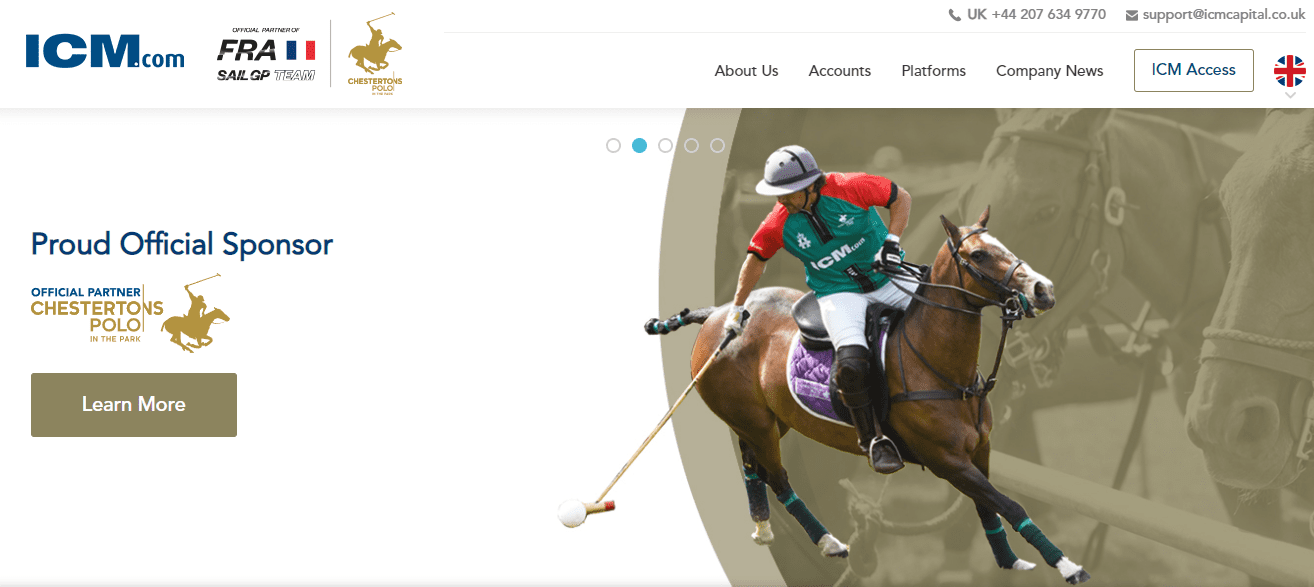Expand the Platforms navigation menu
The image size is (1314, 587).
point(934,71)
